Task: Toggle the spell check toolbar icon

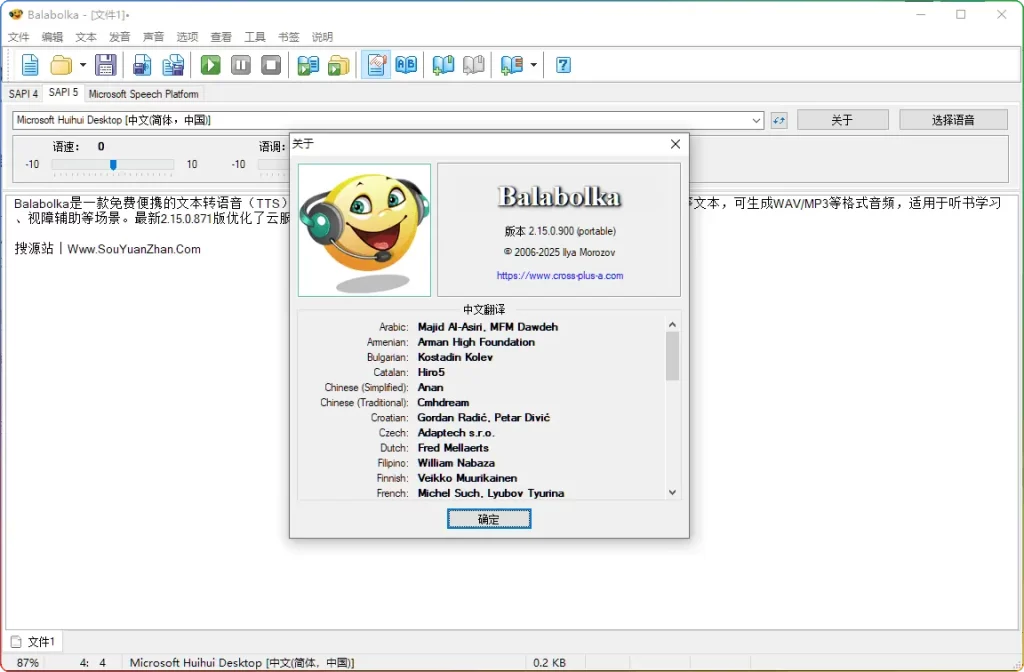Action: 376,65
